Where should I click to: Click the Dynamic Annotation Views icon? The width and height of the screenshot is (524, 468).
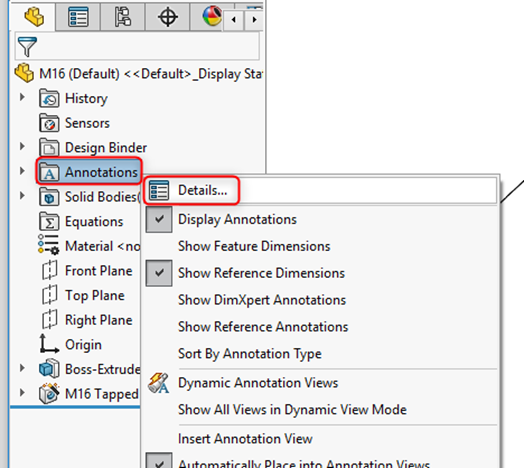click(159, 383)
